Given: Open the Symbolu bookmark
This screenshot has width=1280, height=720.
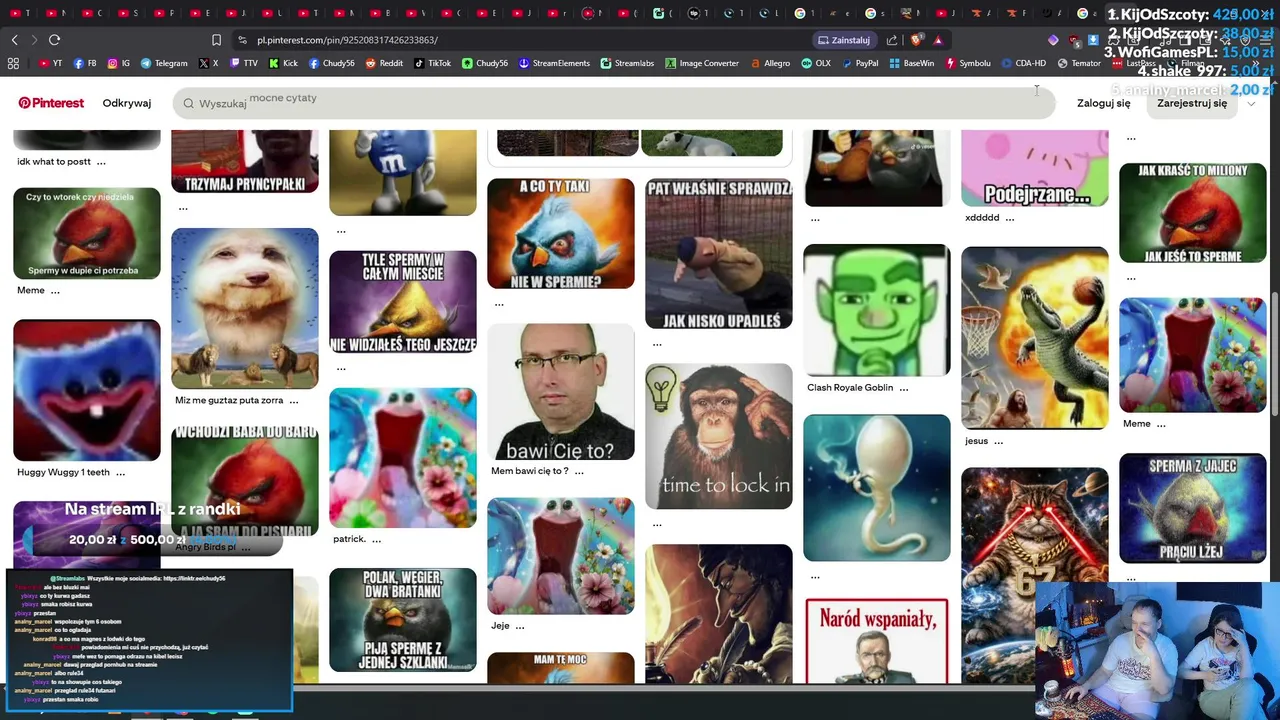Looking at the screenshot, I should (967, 63).
